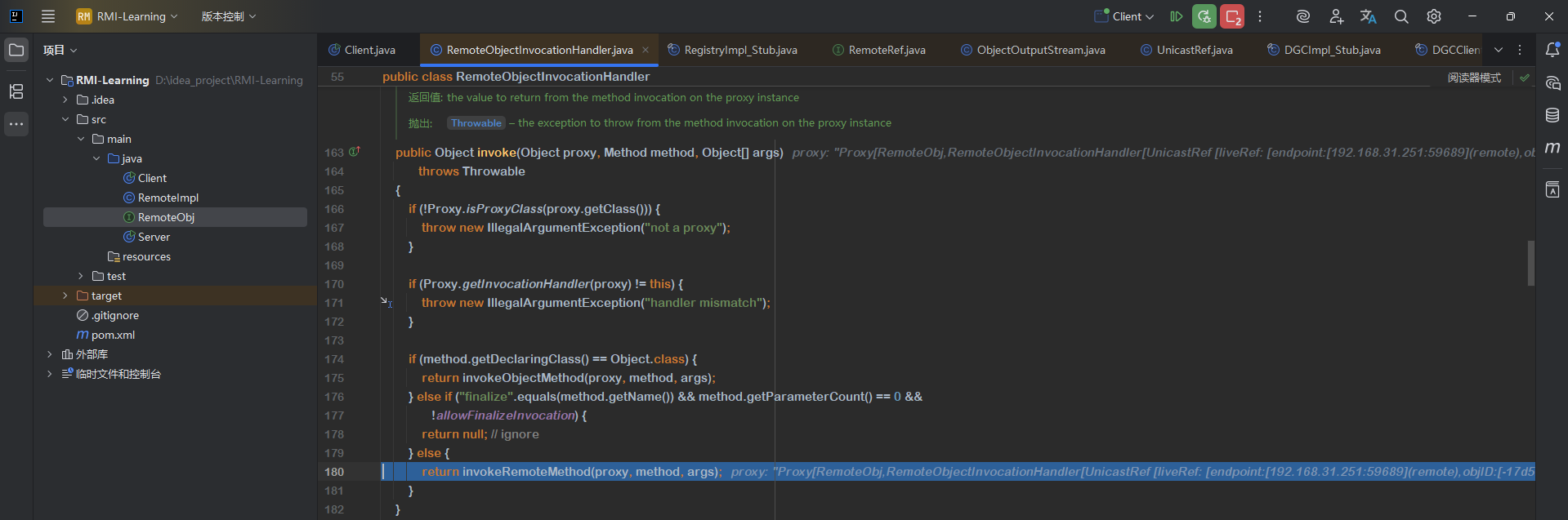Expand the .idea folder

[x=65, y=100]
